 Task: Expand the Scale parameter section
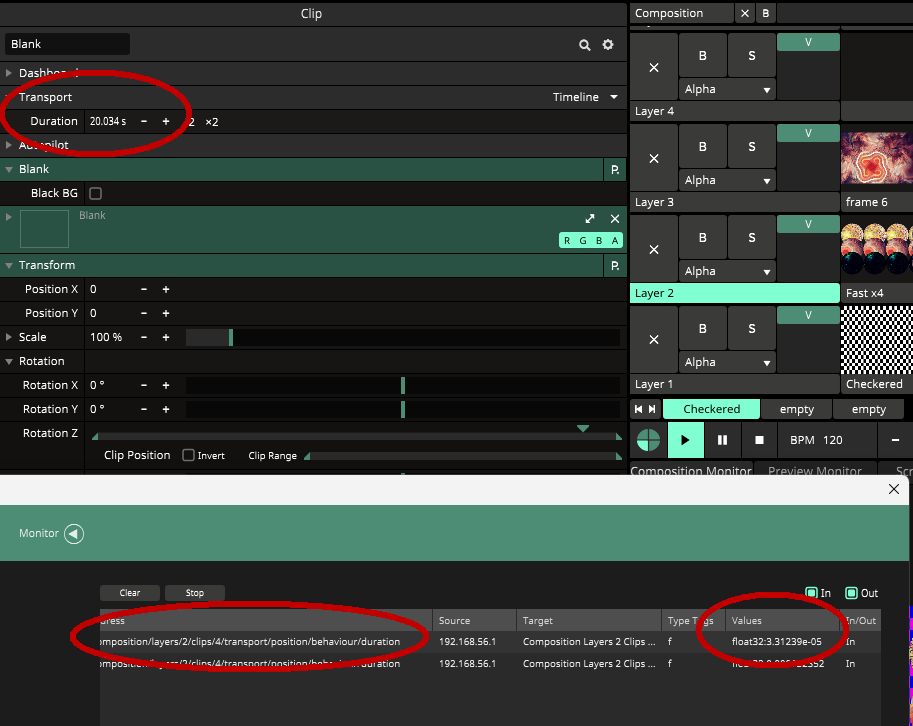pos(10,337)
